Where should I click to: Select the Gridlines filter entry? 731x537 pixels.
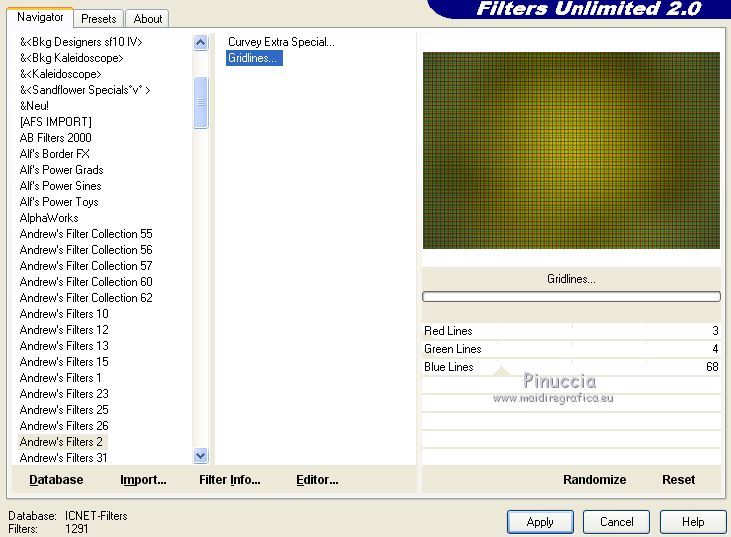[x=254, y=58]
